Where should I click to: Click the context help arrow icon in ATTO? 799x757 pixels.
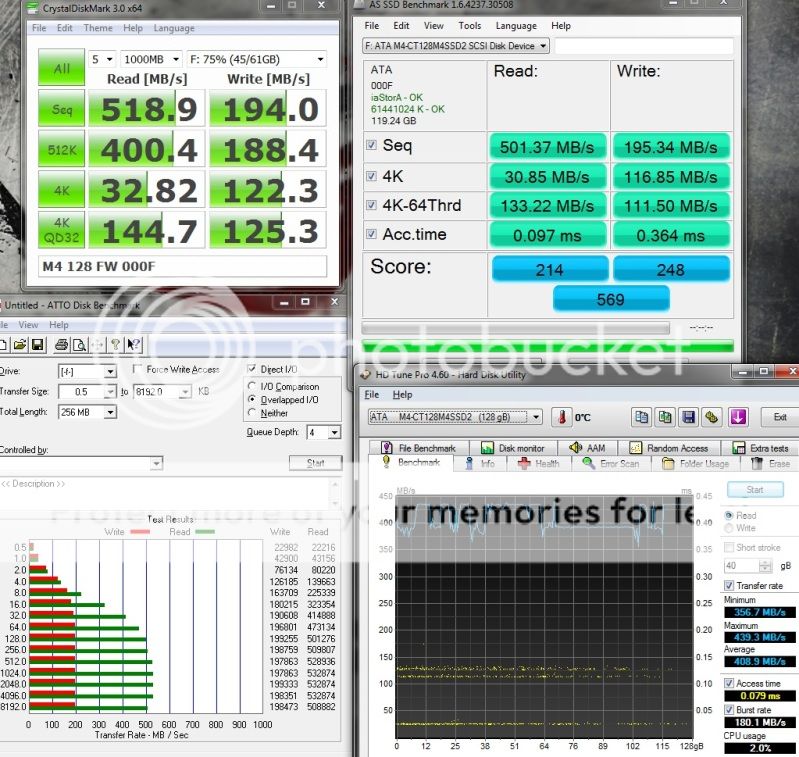[134, 345]
